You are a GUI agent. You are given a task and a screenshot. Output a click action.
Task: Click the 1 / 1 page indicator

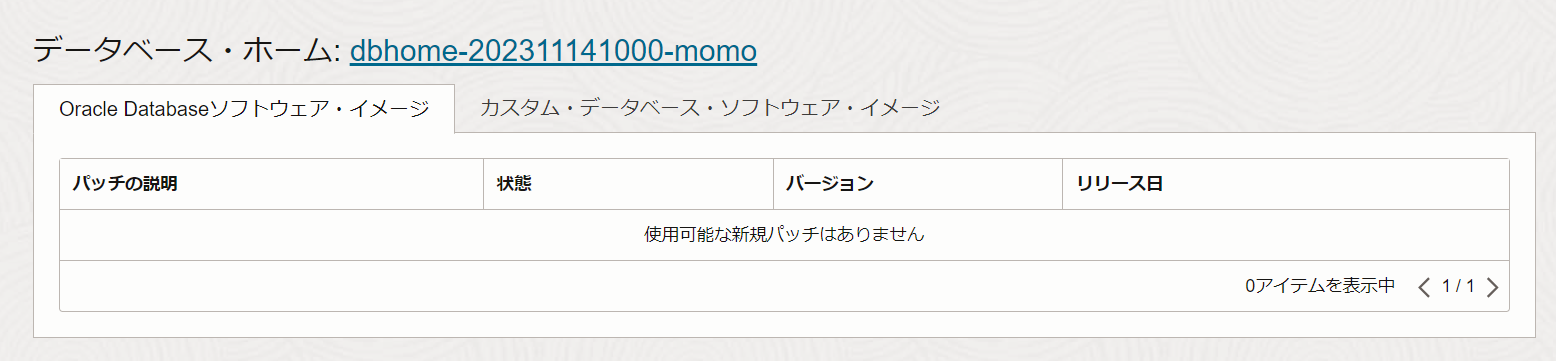tap(1458, 287)
